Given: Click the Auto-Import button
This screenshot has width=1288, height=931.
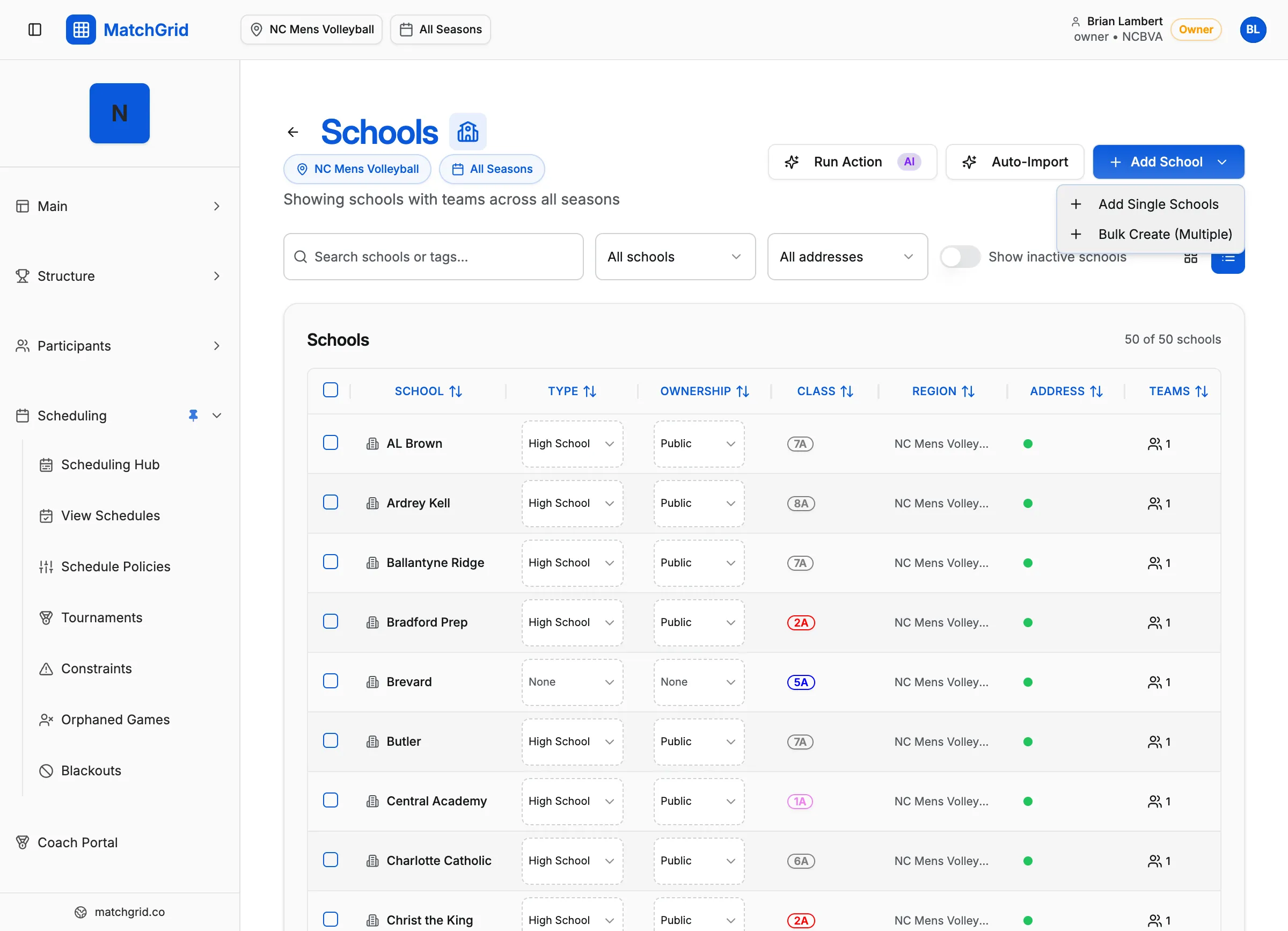Looking at the screenshot, I should click(x=1014, y=162).
